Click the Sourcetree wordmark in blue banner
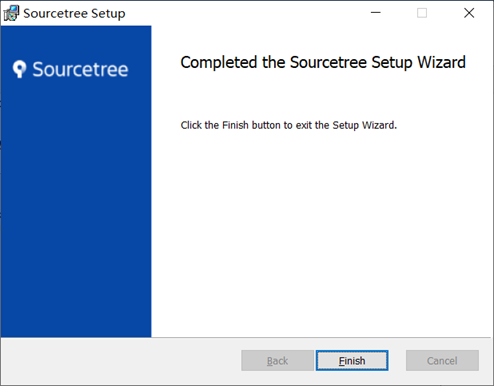 [x=80, y=69]
